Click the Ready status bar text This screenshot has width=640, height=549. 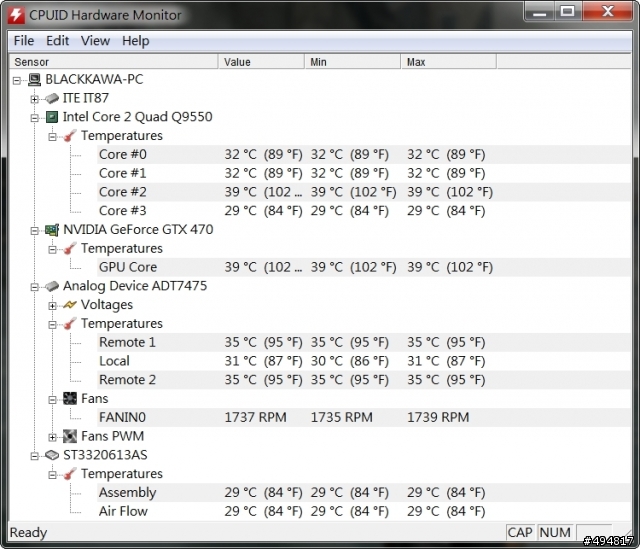point(28,533)
